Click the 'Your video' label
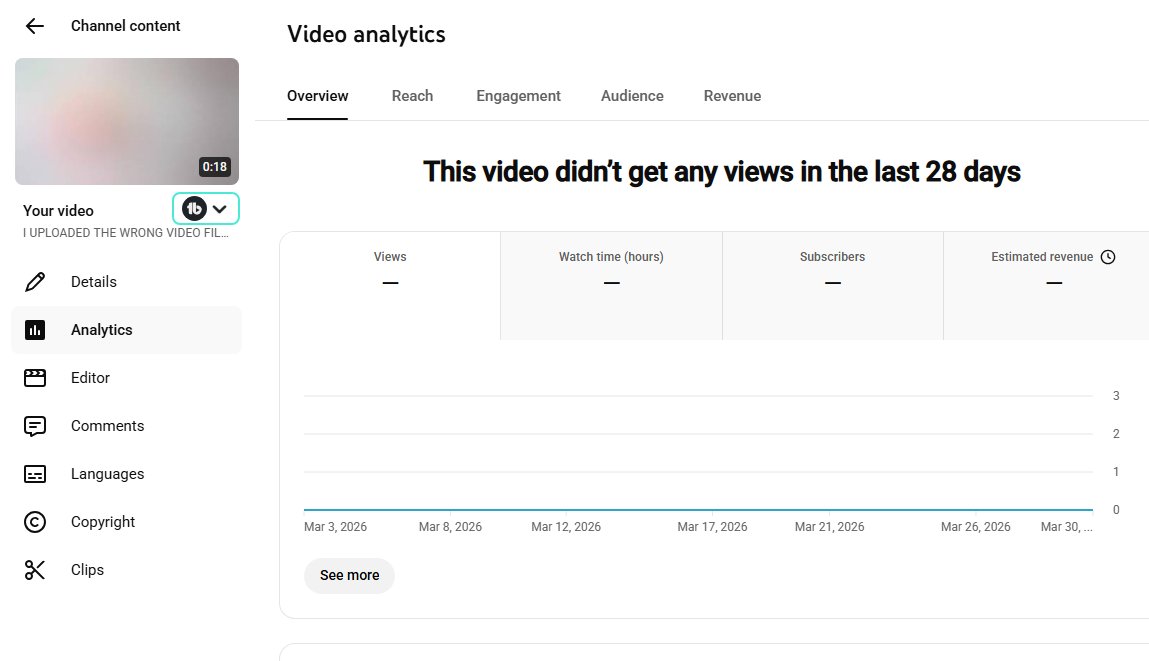Screen dimensions: 1149x661 click(59, 211)
